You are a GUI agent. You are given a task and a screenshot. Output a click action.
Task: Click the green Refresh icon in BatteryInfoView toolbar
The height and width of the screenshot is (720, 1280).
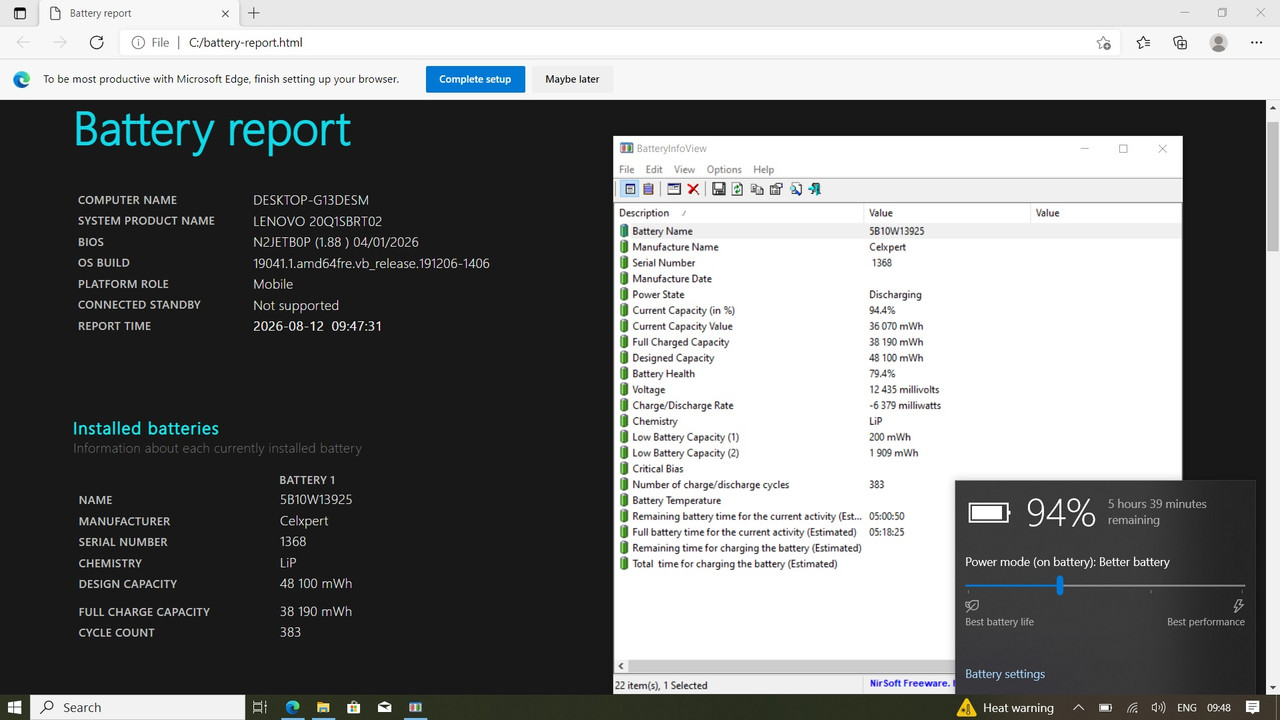[737, 189]
